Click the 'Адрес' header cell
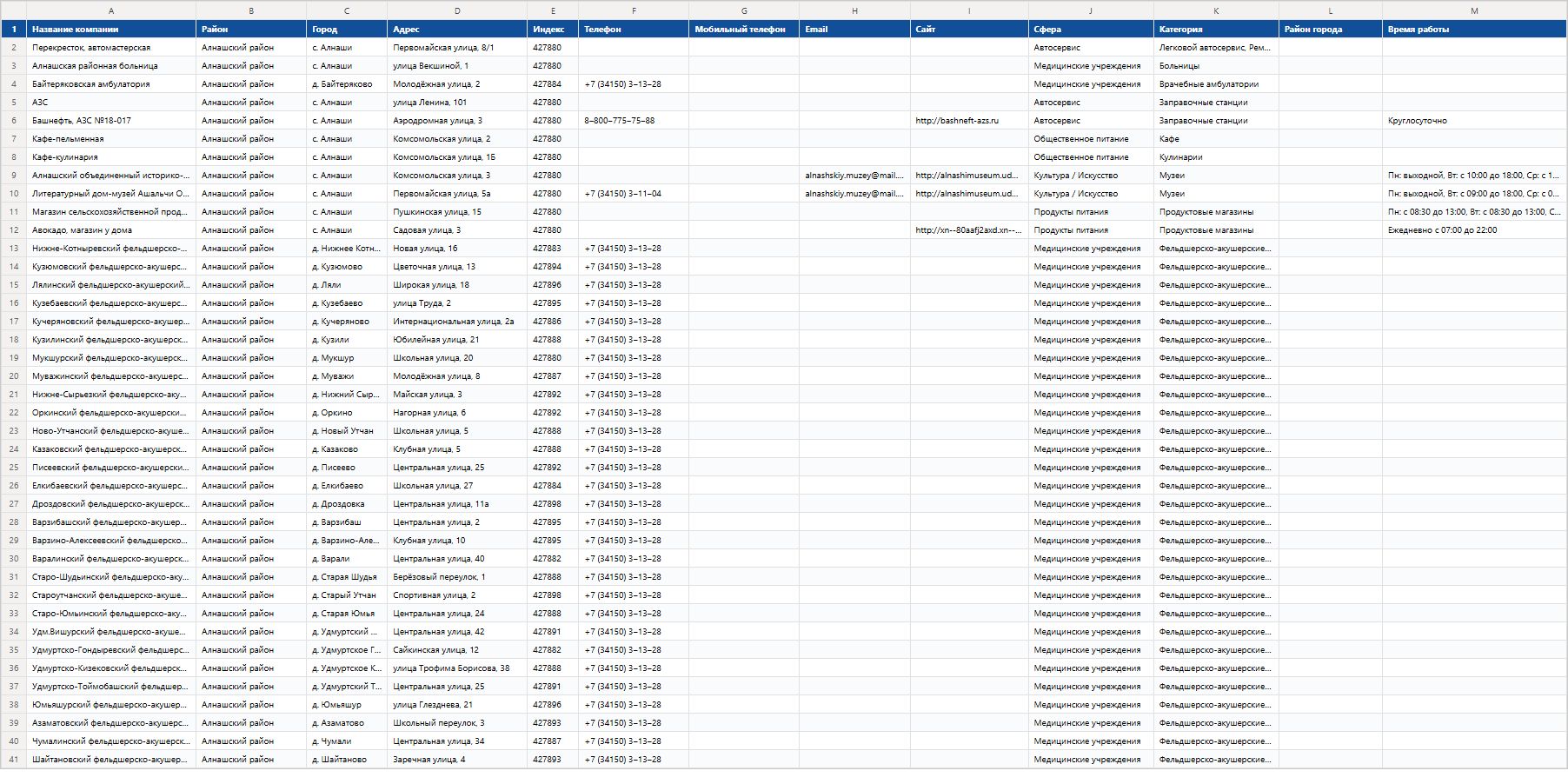The image size is (1568, 784). 457,30
